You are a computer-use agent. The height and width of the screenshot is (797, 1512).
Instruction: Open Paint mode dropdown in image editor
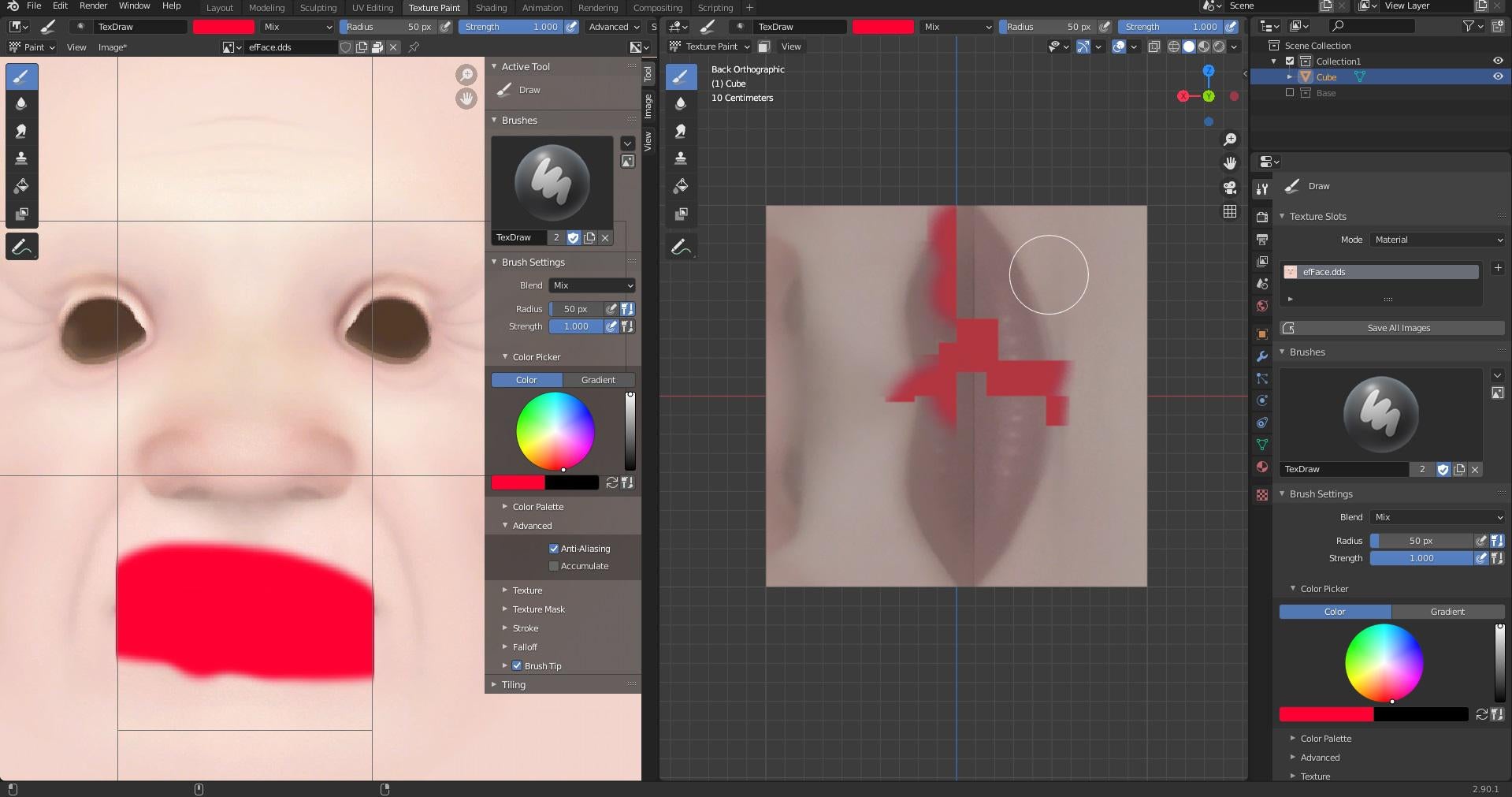[32, 47]
